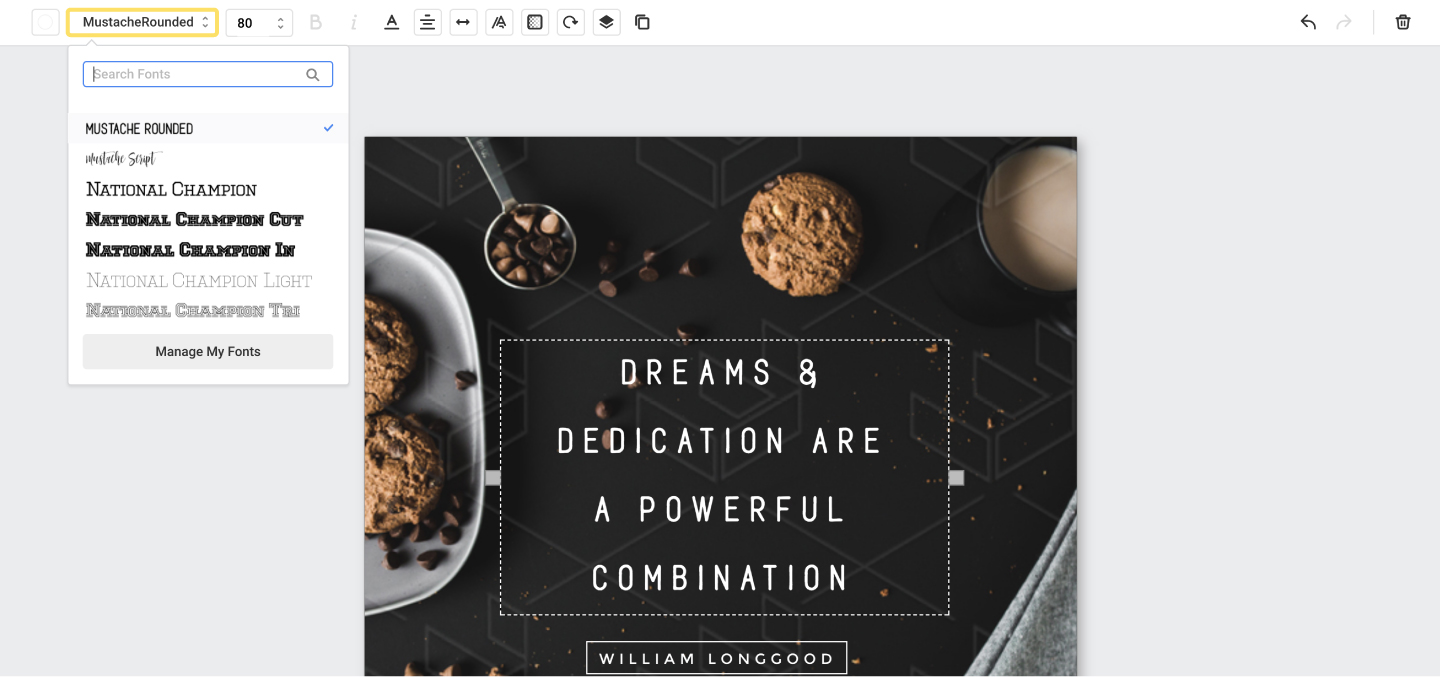Adjust letter spacing via the arrows icon
Image resolution: width=1440 pixels, height=677 pixels.
coord(463,21)
